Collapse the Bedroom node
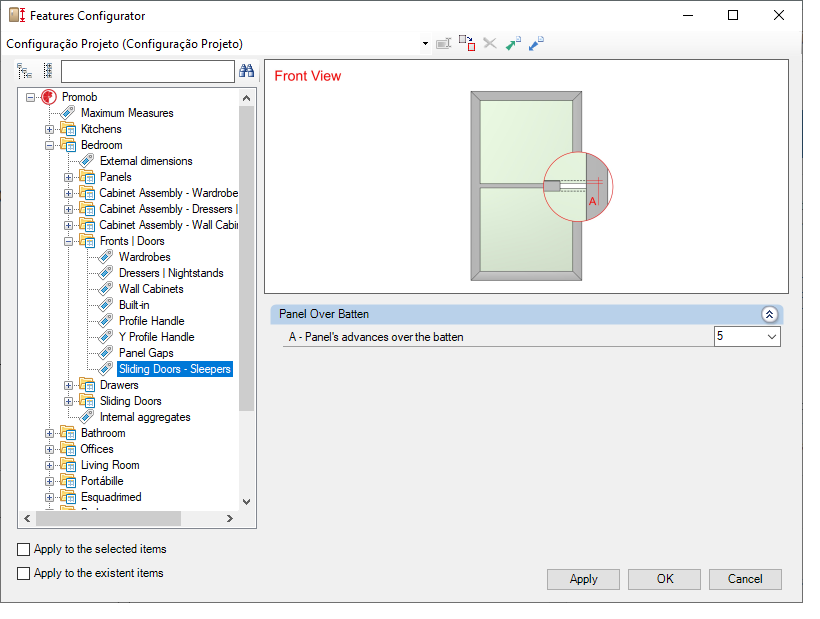Image resolution: width=820 pixels, height=619 pixels. pyautogui.click(x=49, y=145)
